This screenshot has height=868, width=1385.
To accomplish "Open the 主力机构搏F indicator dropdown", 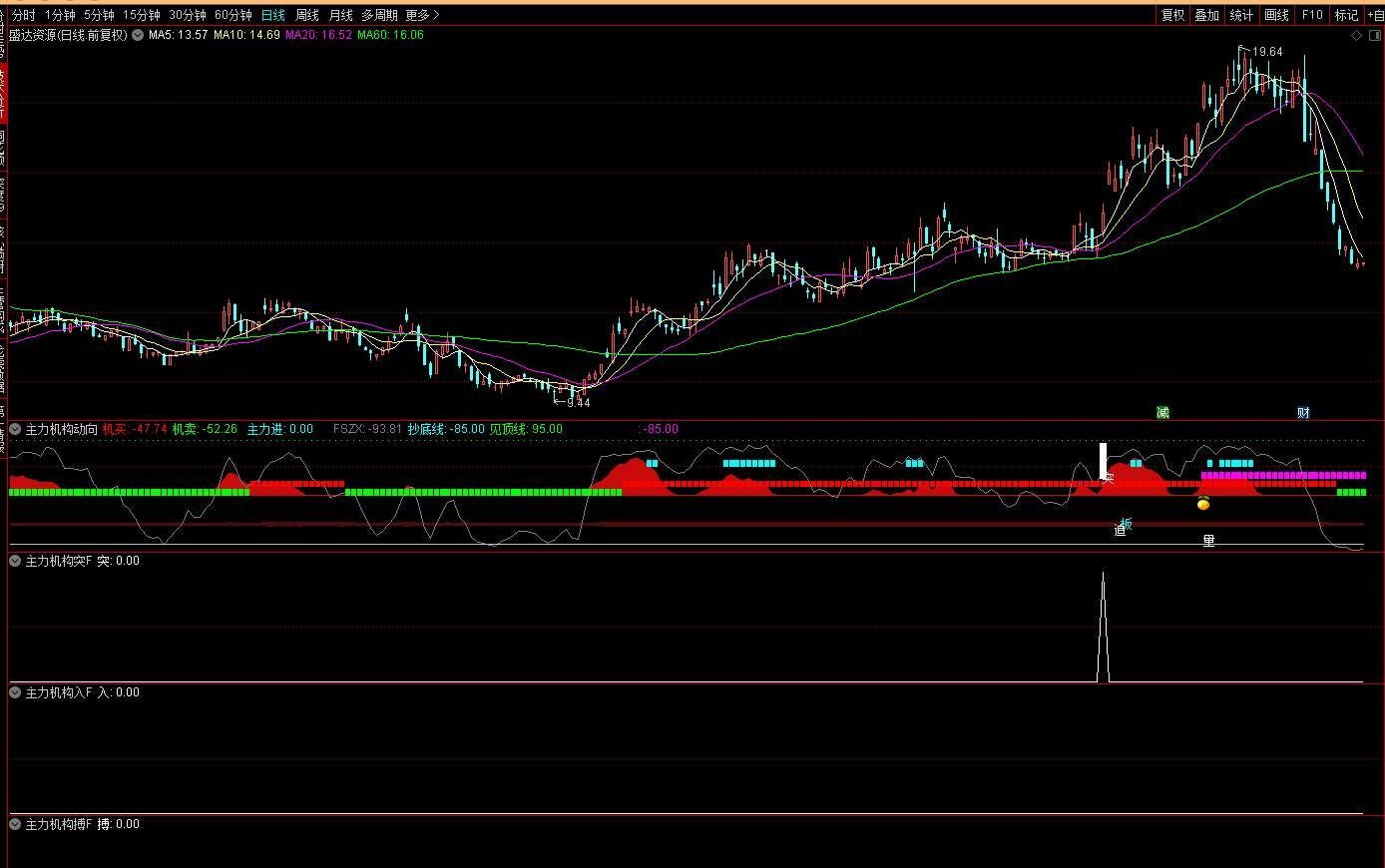I will click(15, 824).
